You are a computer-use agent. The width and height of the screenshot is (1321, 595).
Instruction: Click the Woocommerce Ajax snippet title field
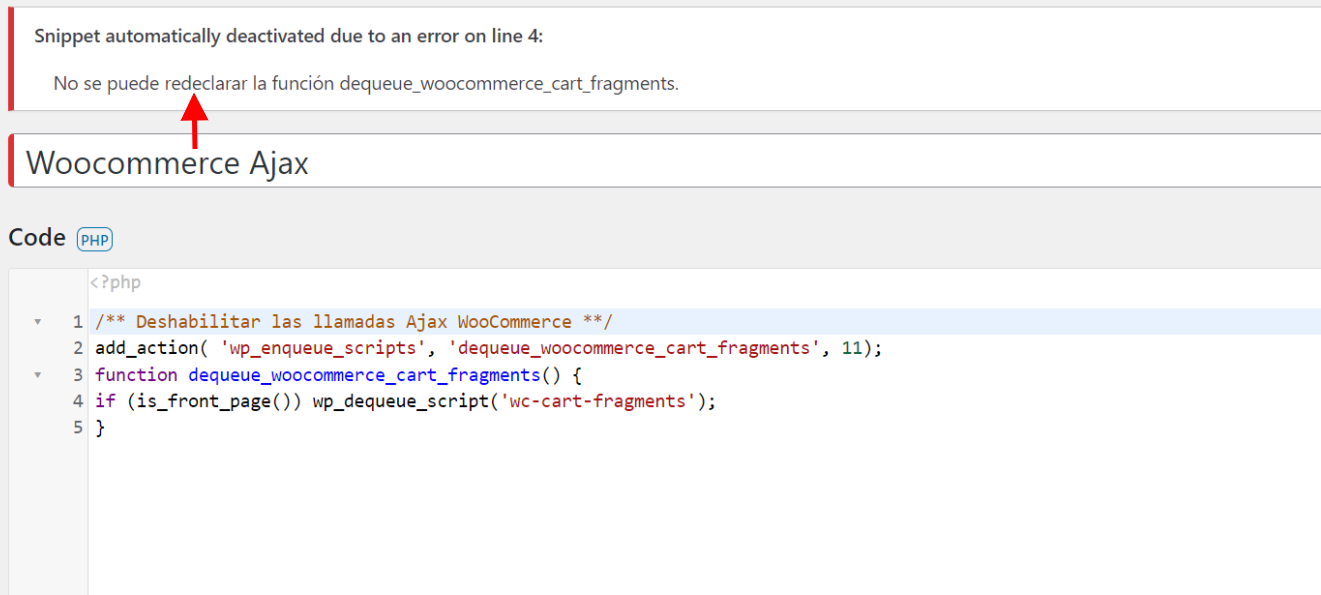tap(667, 161)
